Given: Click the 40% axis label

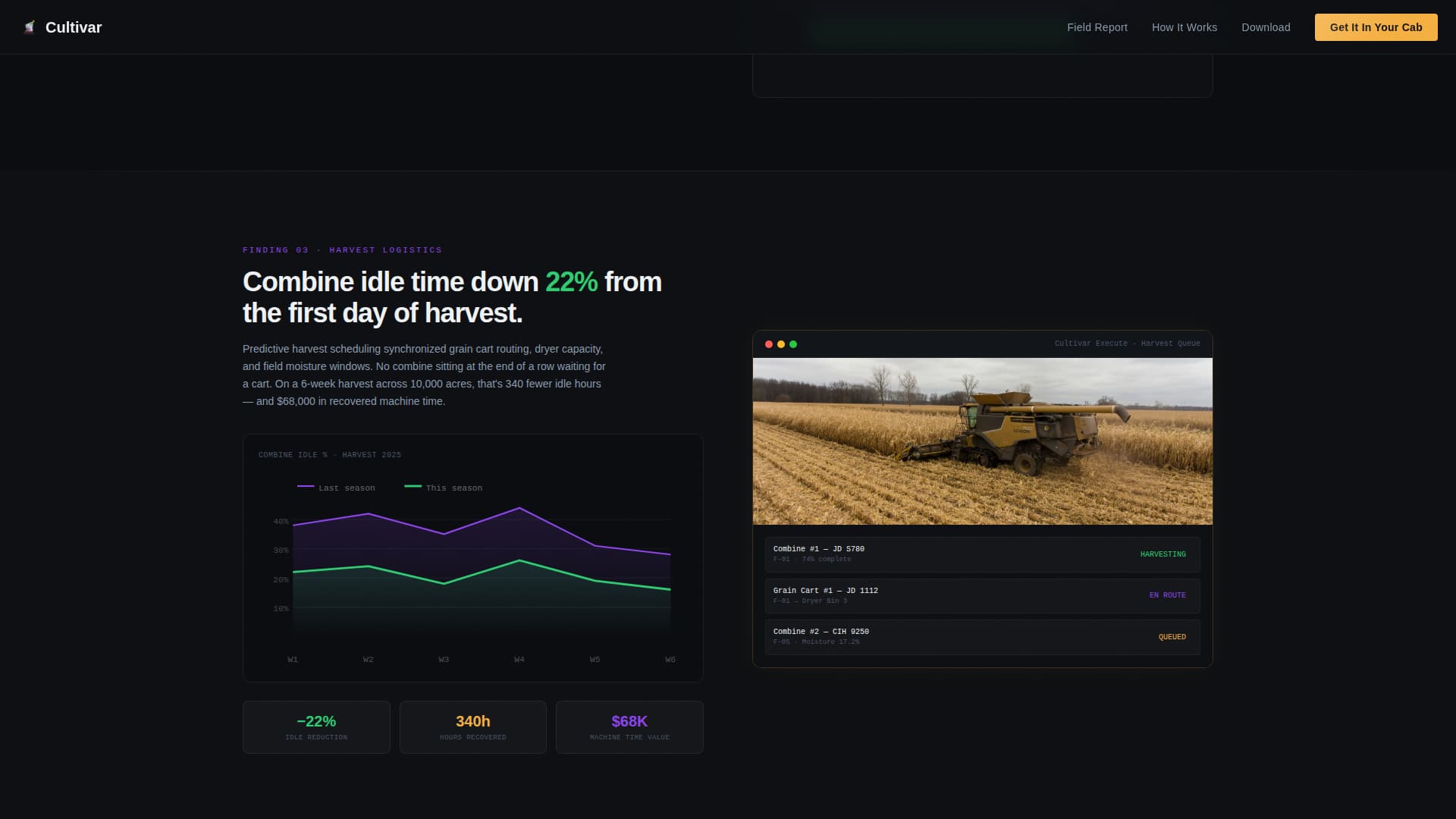Looking at the screenshot, I should (x=281, y=522).
